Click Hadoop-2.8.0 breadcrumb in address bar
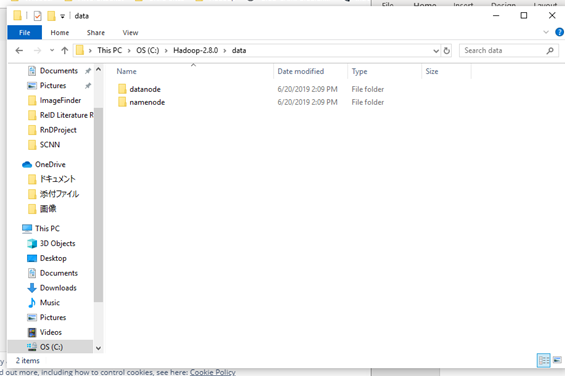 pyautogui.click(x=196, y=50)
